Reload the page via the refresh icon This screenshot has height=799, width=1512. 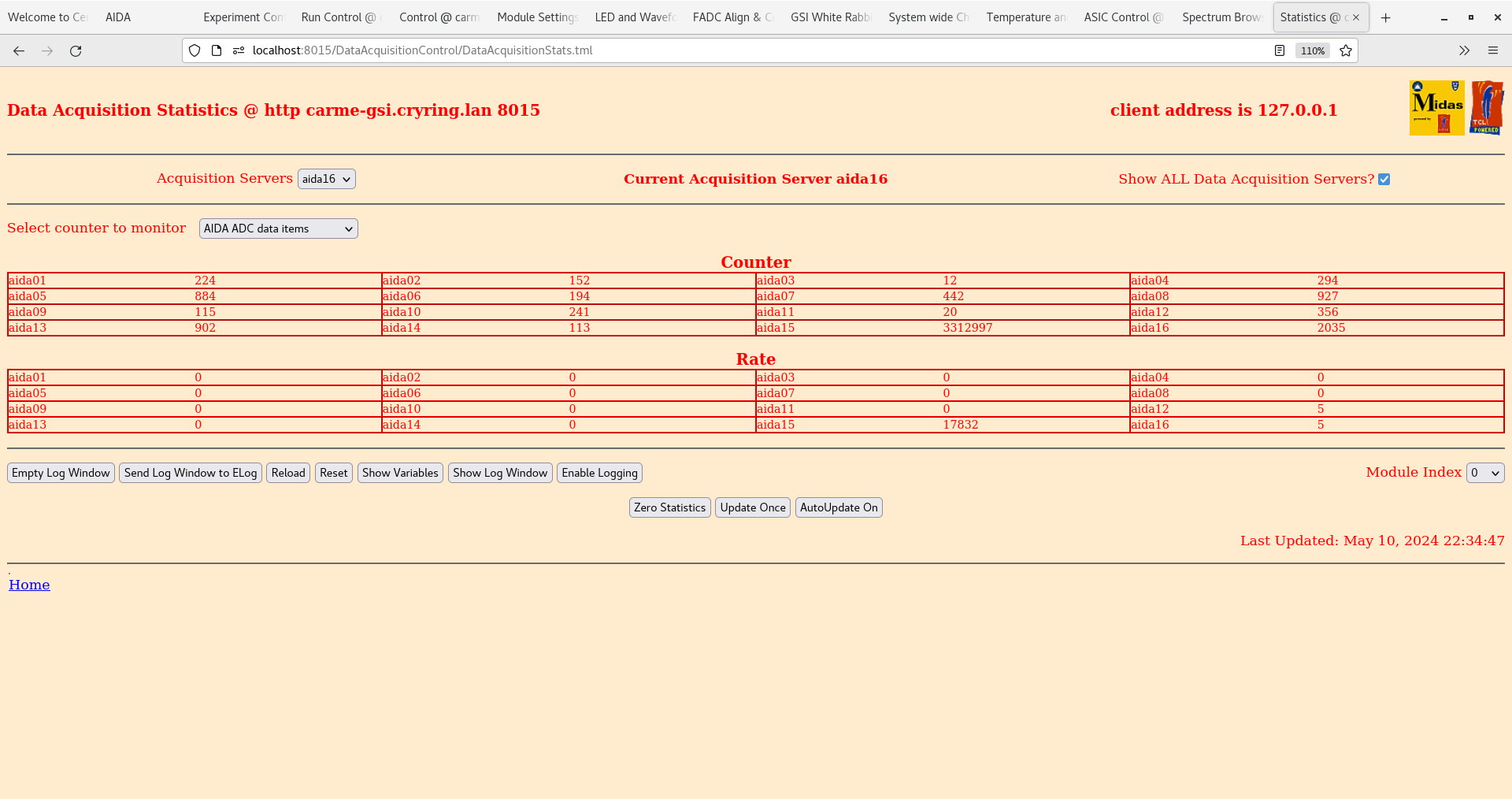click(x=76, y=50)
